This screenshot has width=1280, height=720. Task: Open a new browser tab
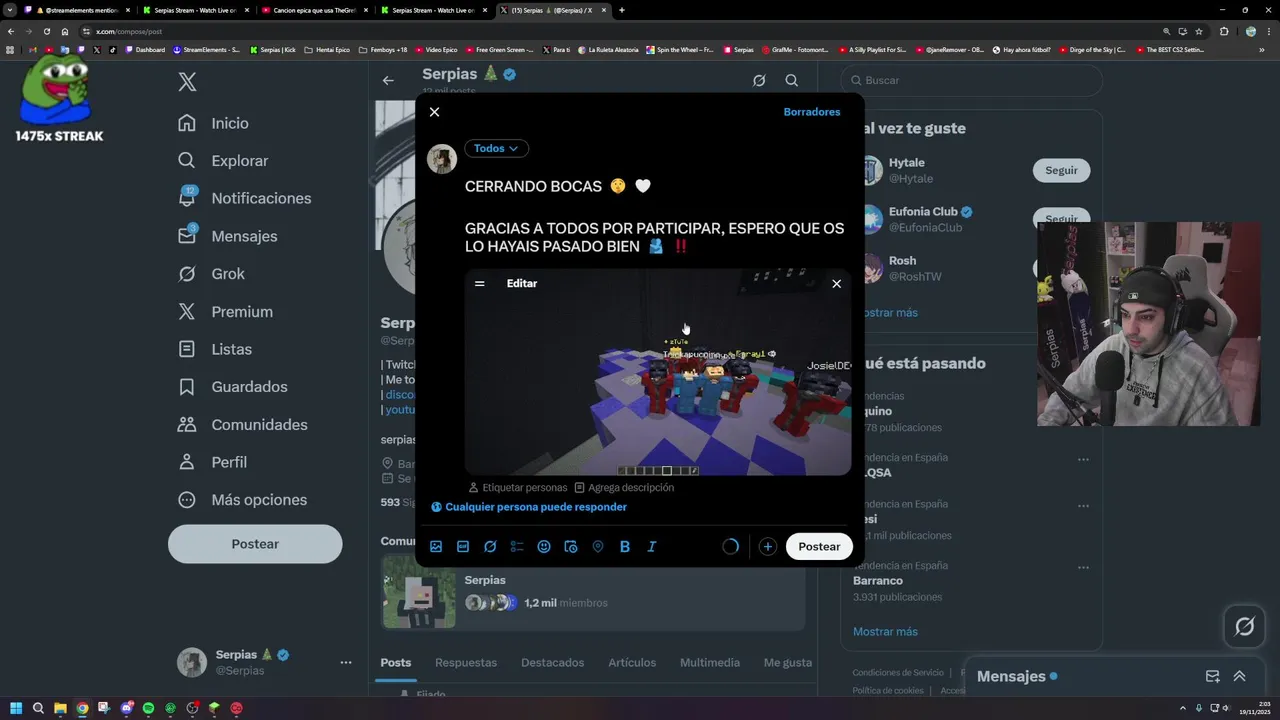coord(622,10)
